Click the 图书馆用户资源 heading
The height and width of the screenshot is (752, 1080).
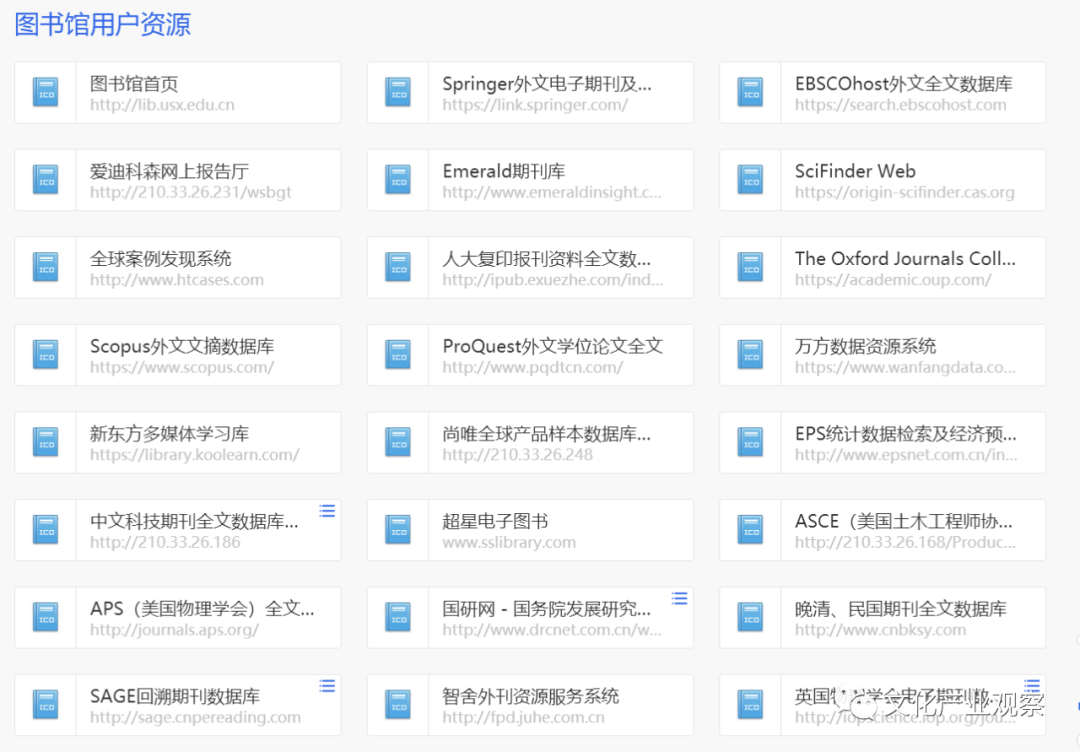pos(103,24)
